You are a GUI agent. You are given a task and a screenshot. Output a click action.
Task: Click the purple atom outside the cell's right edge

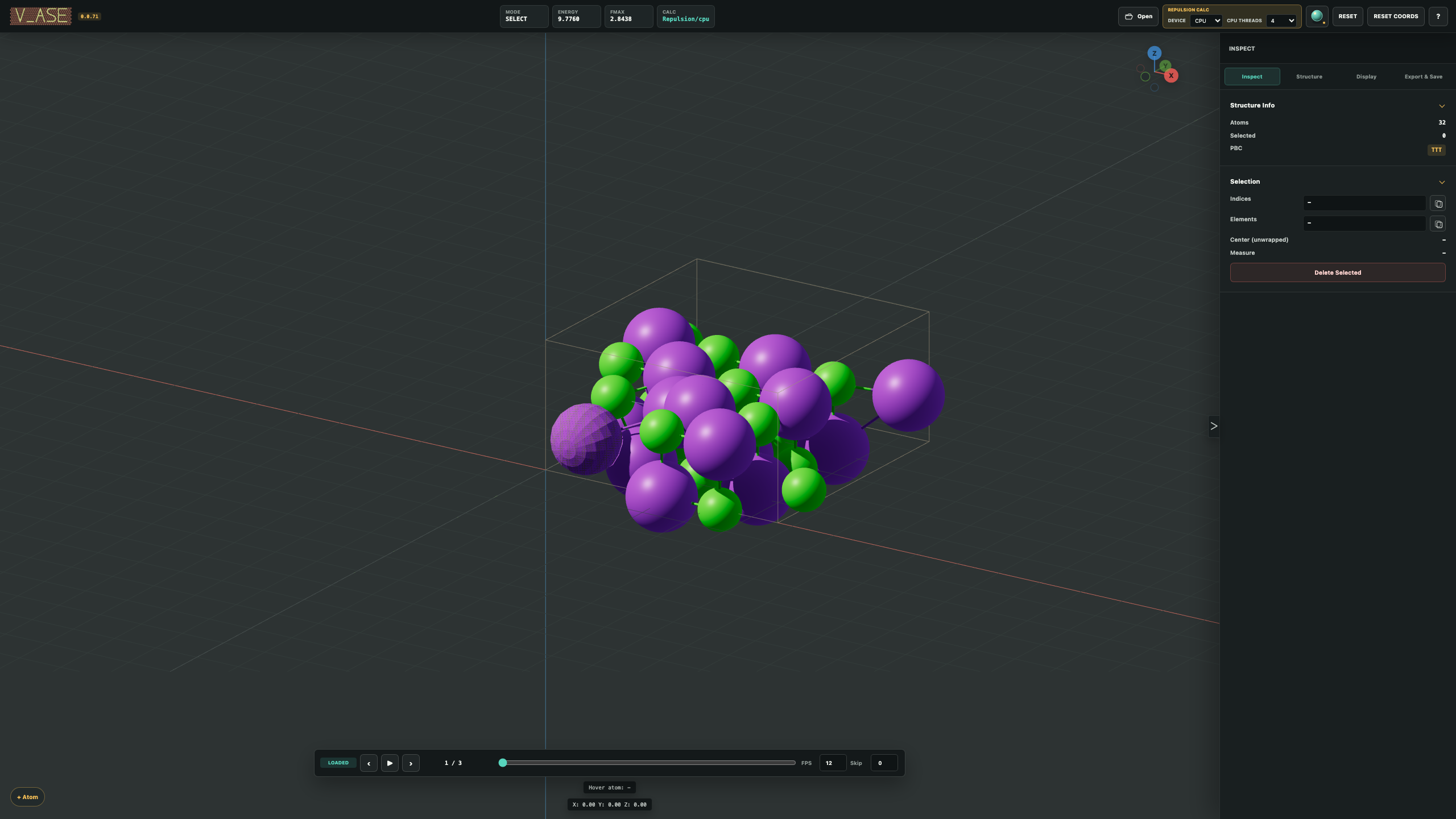[x=908, y=395]
